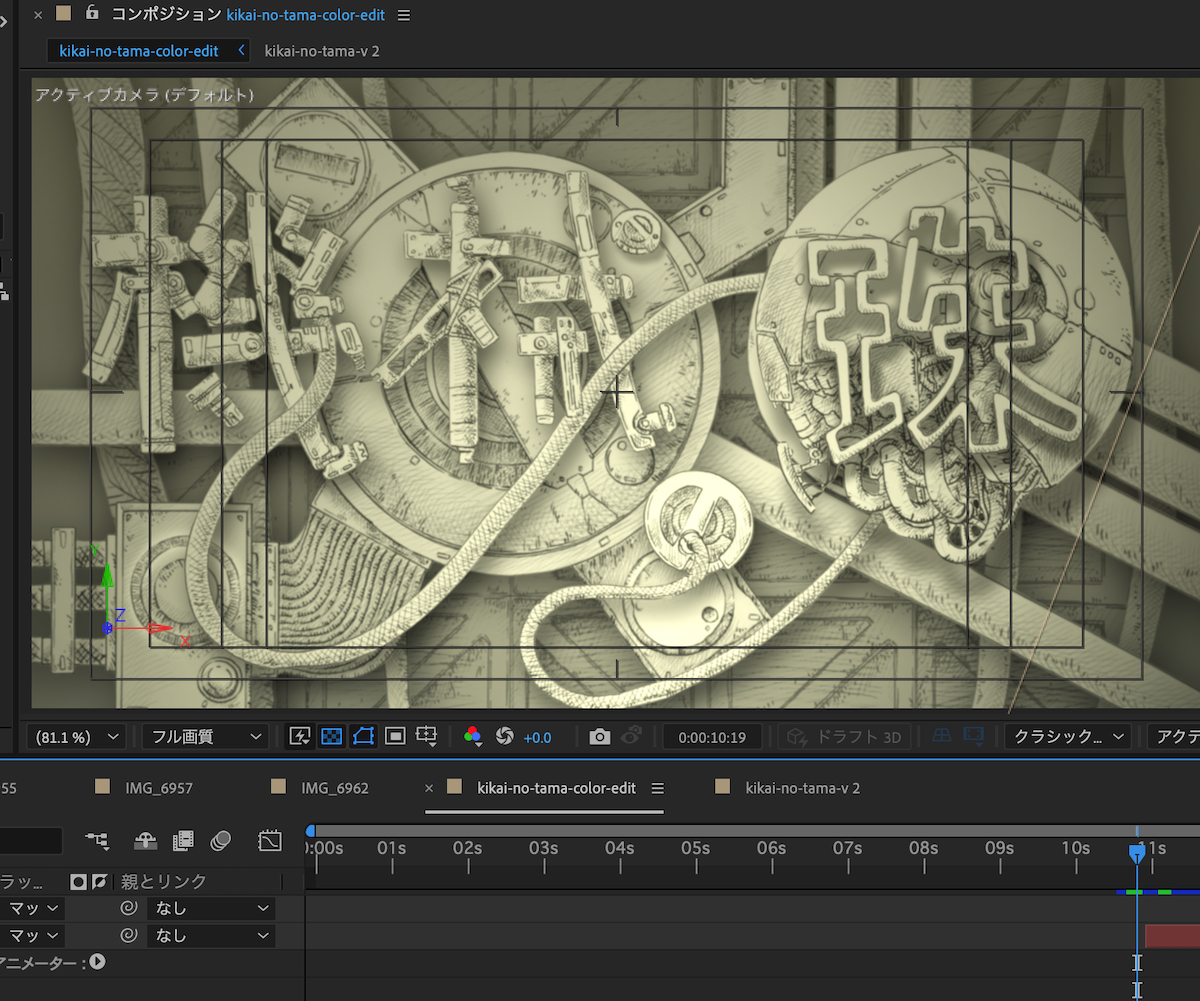Toggle the transparency grid
This screenshot has width=1200, height=1001.
pos(331,737)
